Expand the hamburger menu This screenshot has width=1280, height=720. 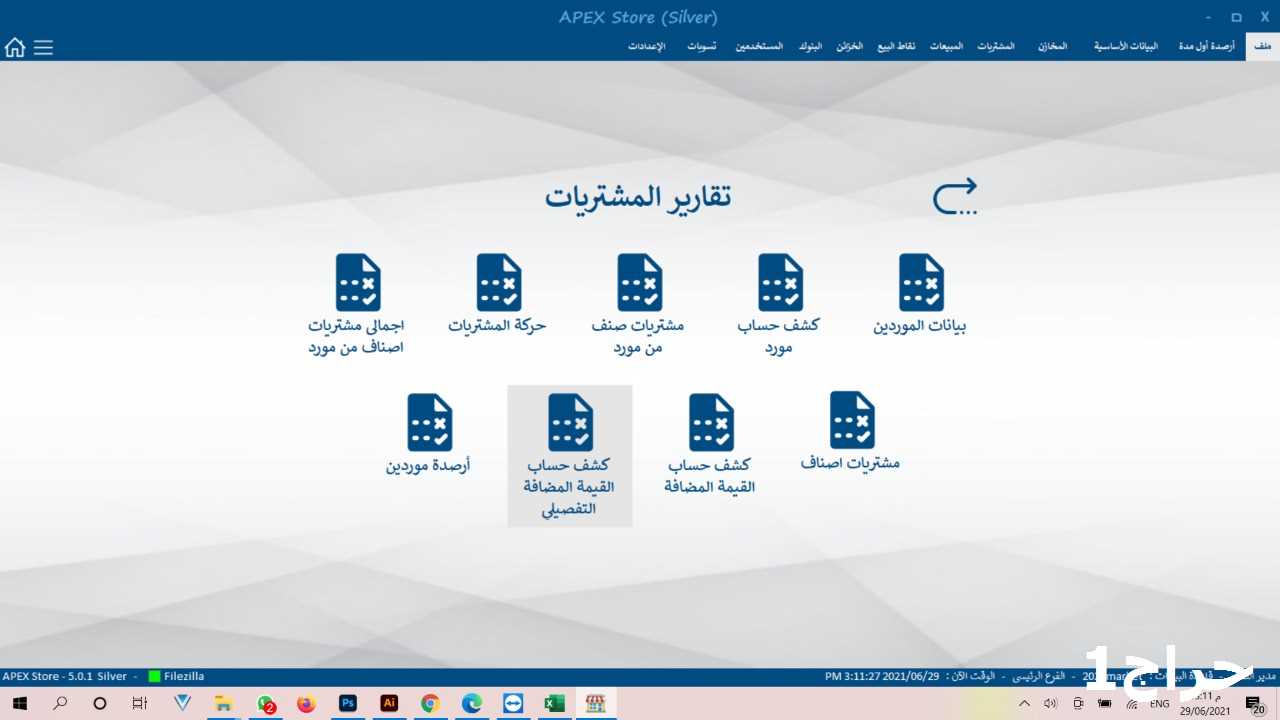(x=43, y=47)
